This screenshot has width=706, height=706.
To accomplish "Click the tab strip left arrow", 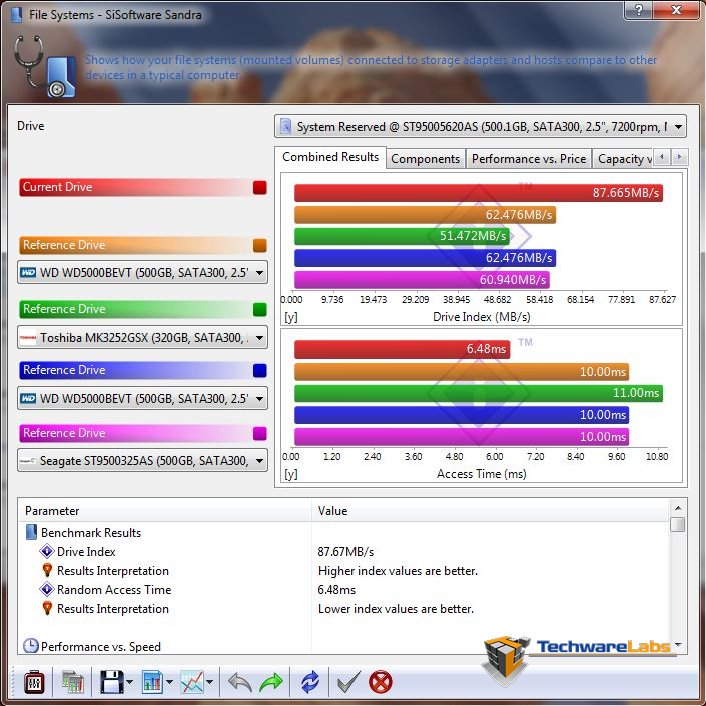I will [x=661, y=157].
